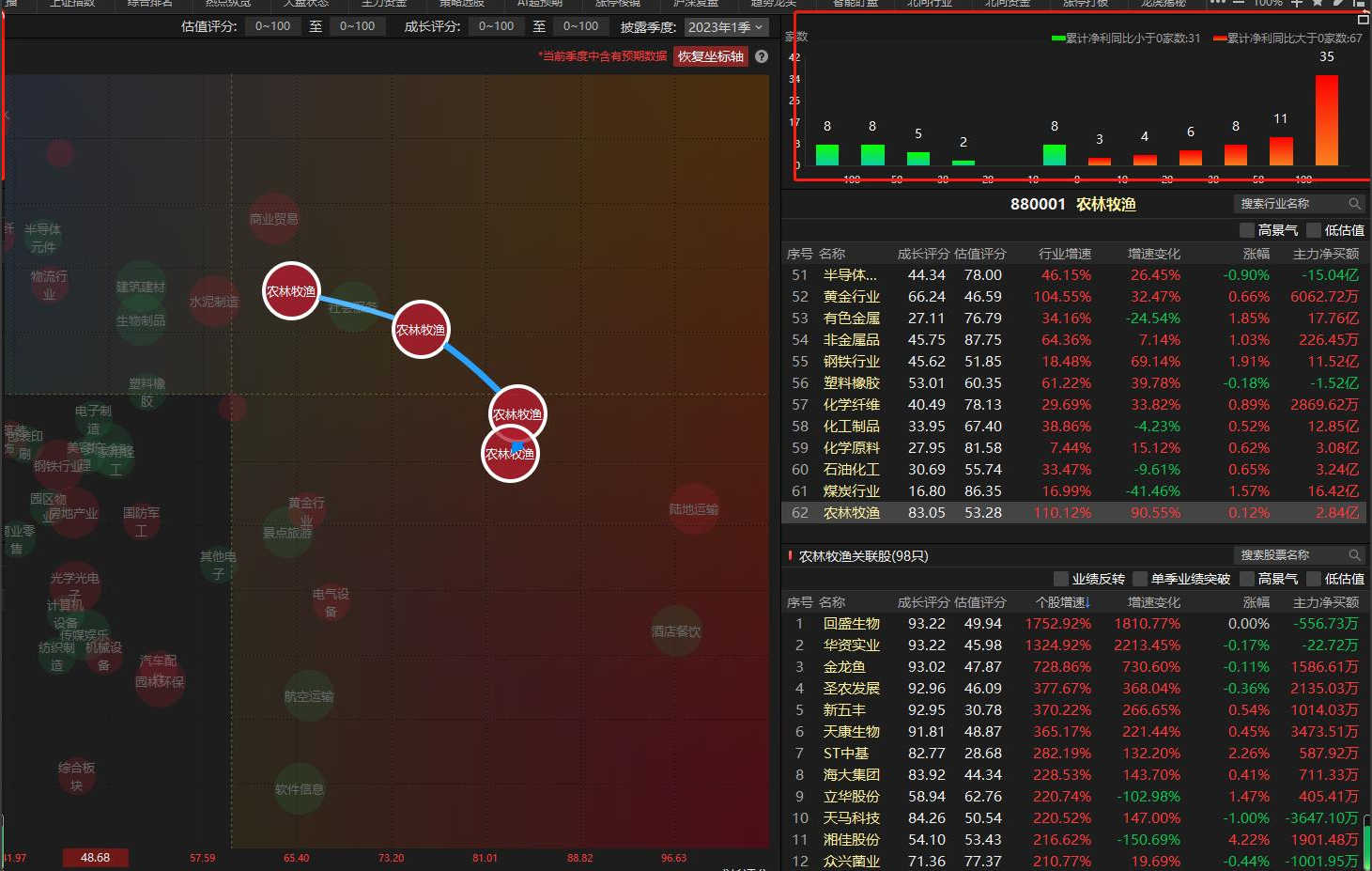Select the 煤炭行业 industry row
The image size is (1372, 871).
point(1073,491)
